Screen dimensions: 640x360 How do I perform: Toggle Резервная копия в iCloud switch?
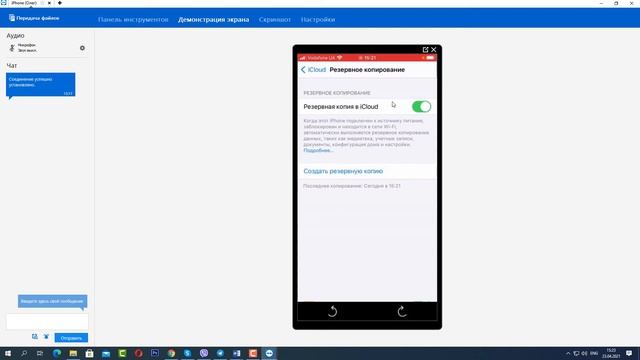[x=421, y=107]
